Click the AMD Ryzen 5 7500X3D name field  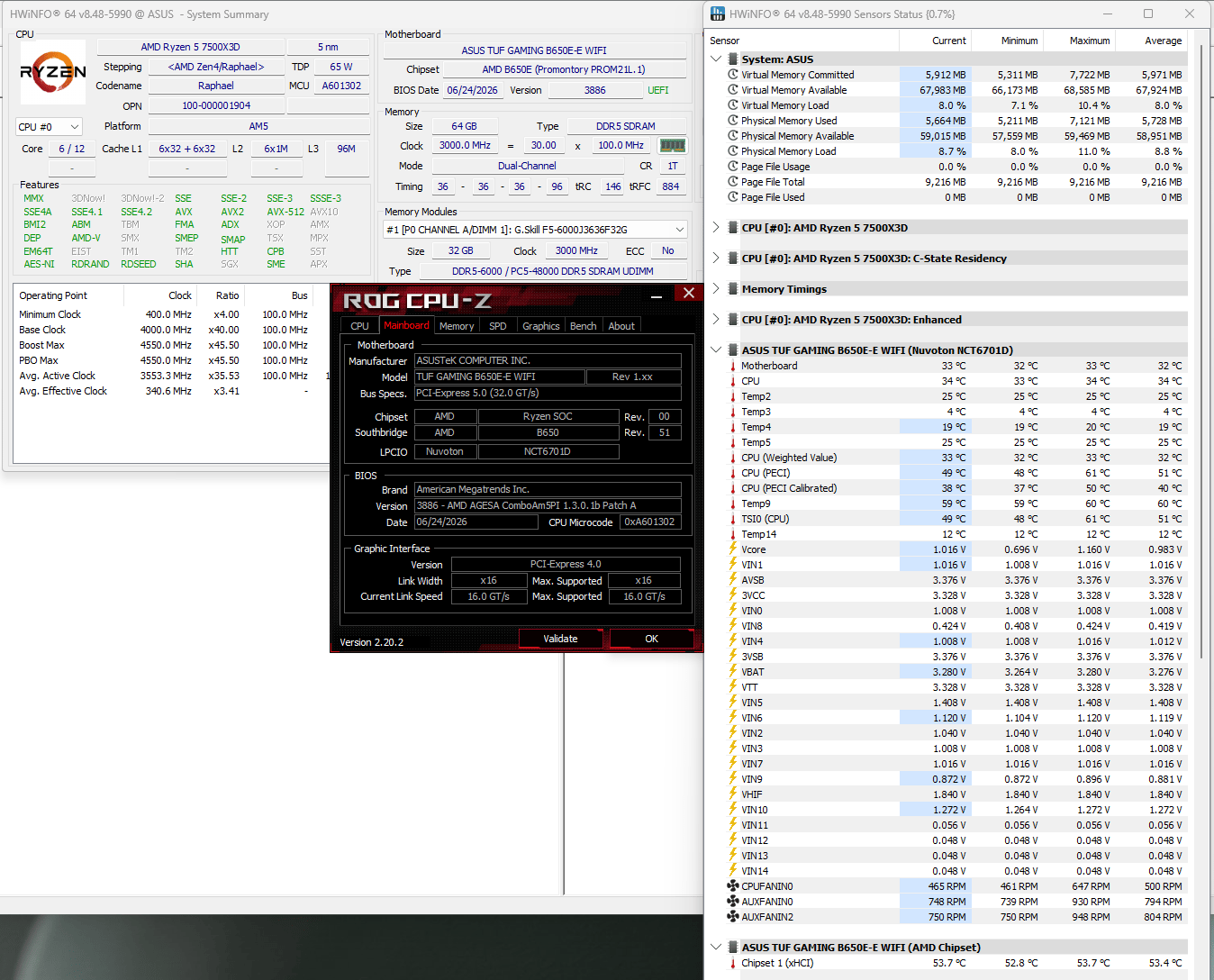click(x=191, y=47)
